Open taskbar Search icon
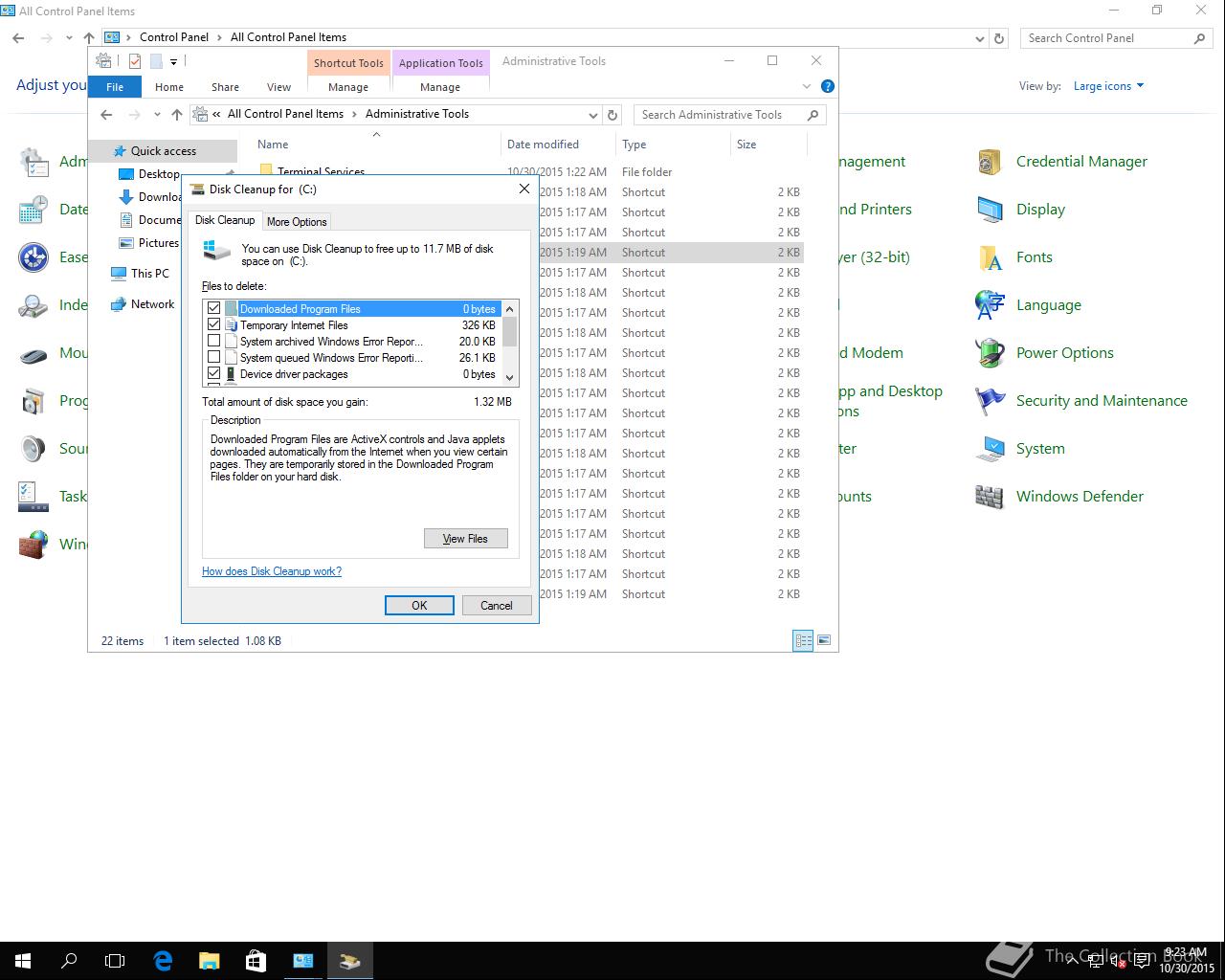Viewport: 1225px width, 980px height. pyautogui.click(x=69, y=960)
